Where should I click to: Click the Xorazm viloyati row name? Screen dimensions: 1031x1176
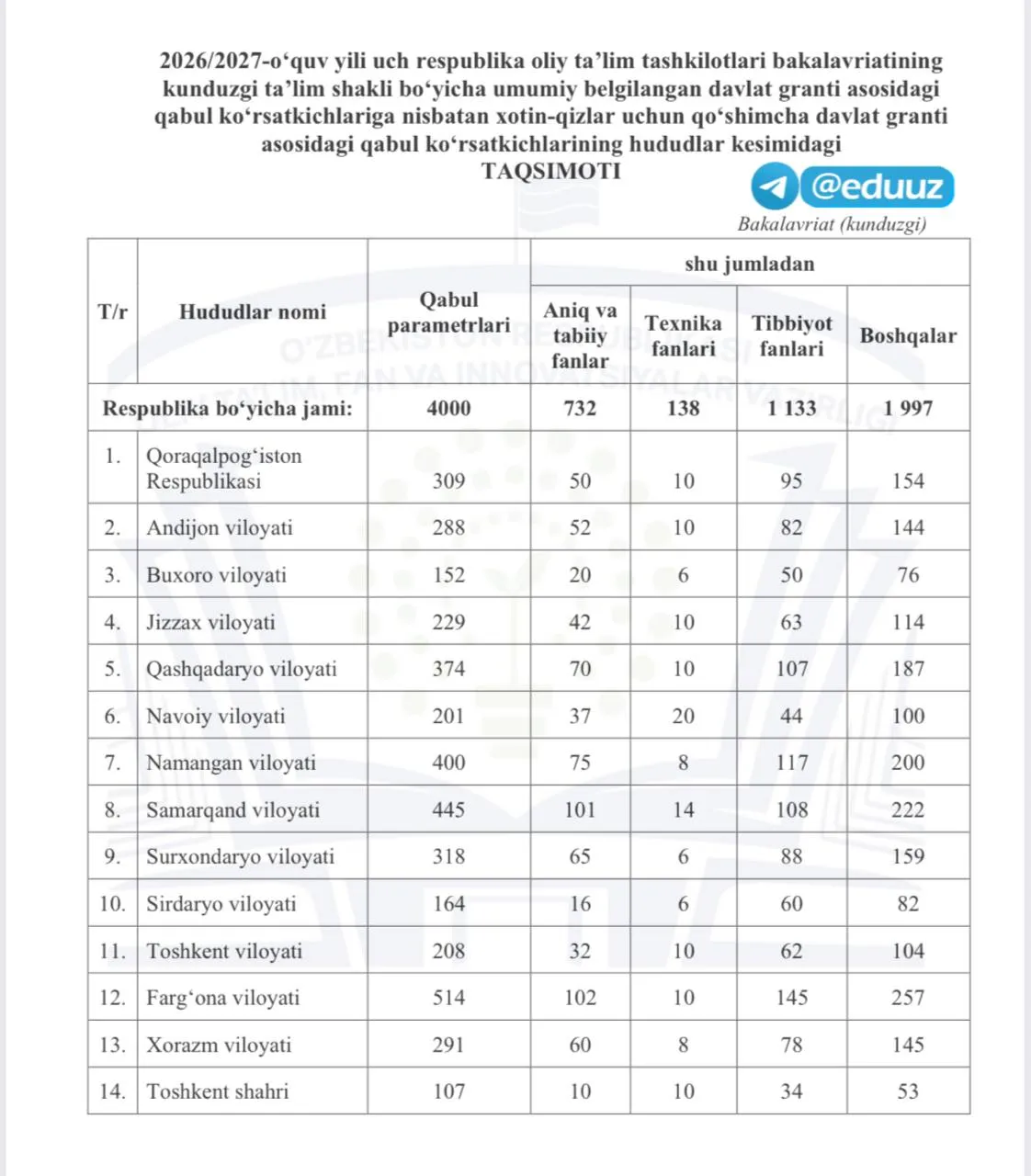click(x=219, y=1045)
